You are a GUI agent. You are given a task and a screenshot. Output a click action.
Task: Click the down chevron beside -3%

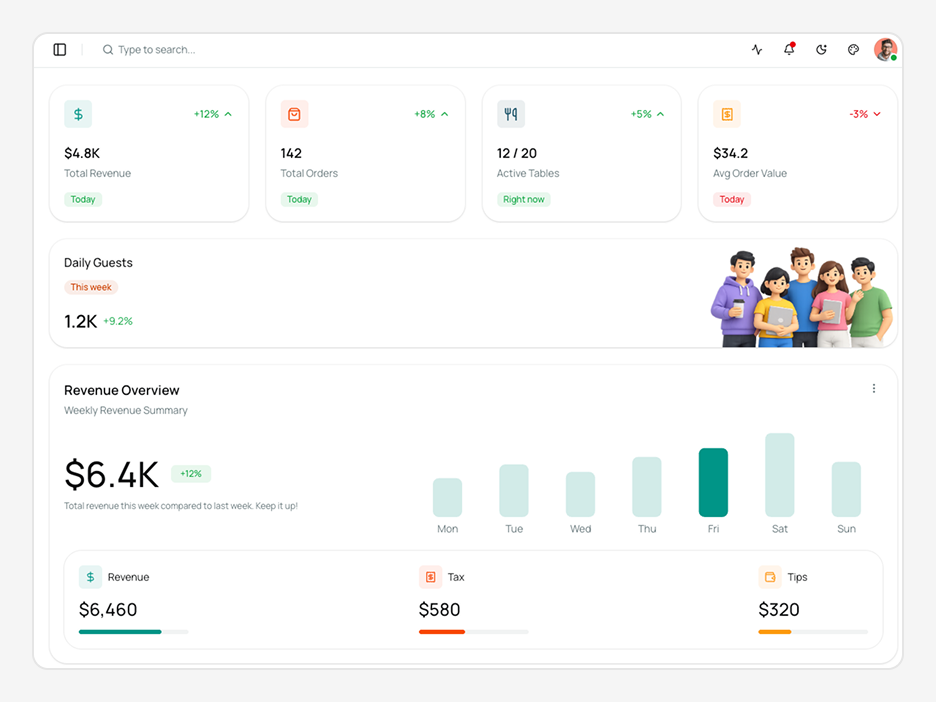tap(877, 114)
